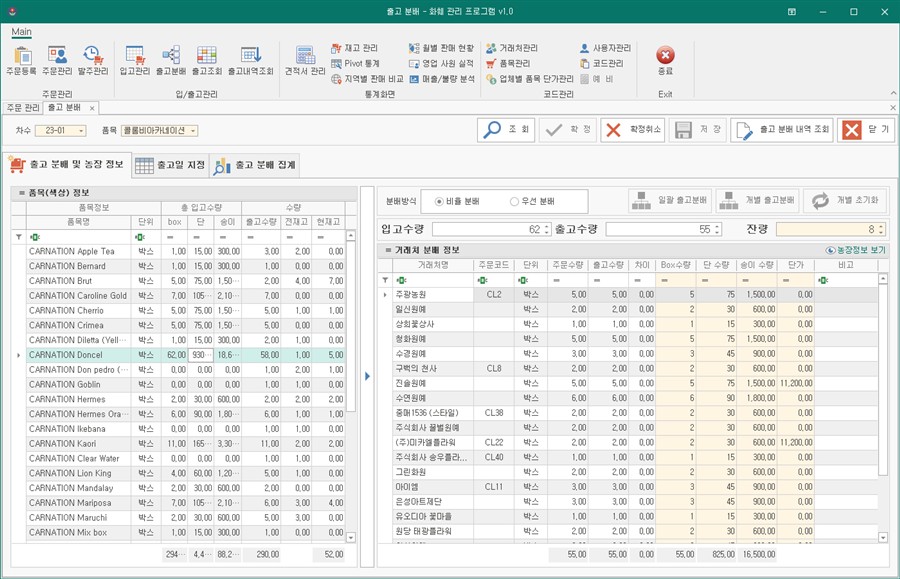
Task: Click 개별 초기화 refresh button
Action: tap(845, 201)
